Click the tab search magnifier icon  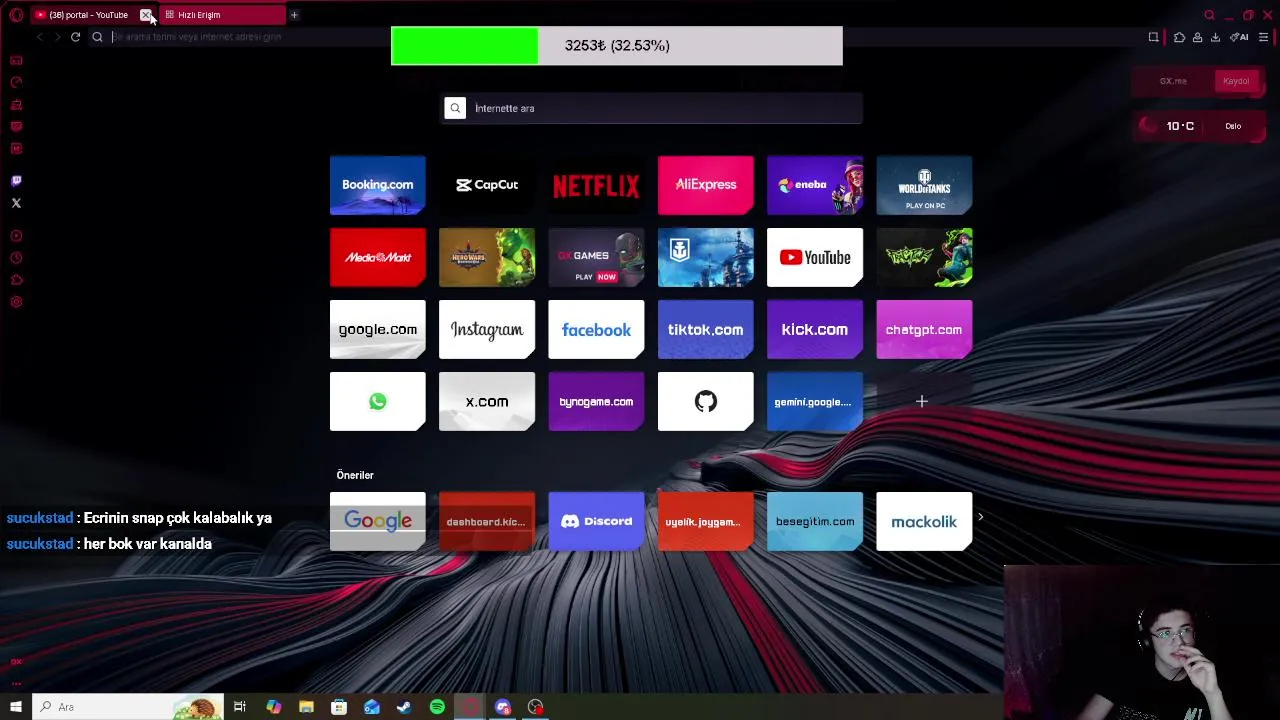coord(1209,15)
